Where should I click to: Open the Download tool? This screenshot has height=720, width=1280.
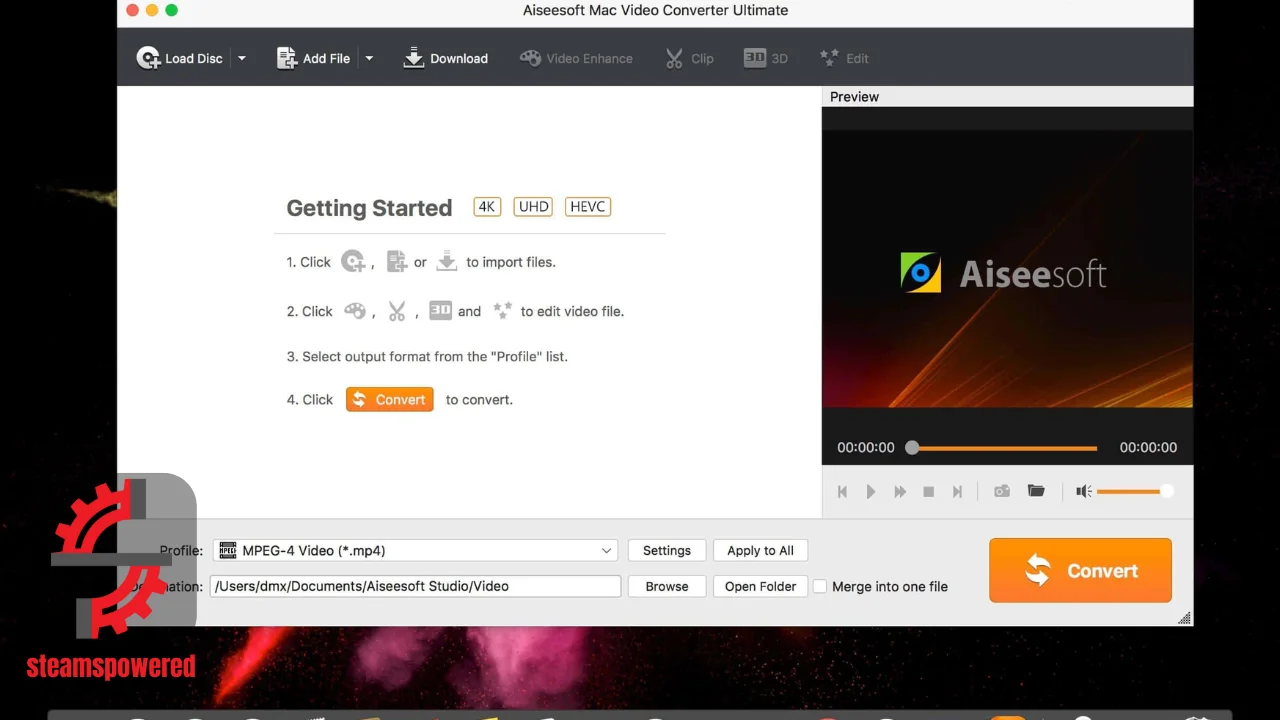click(x=445, y=58)
